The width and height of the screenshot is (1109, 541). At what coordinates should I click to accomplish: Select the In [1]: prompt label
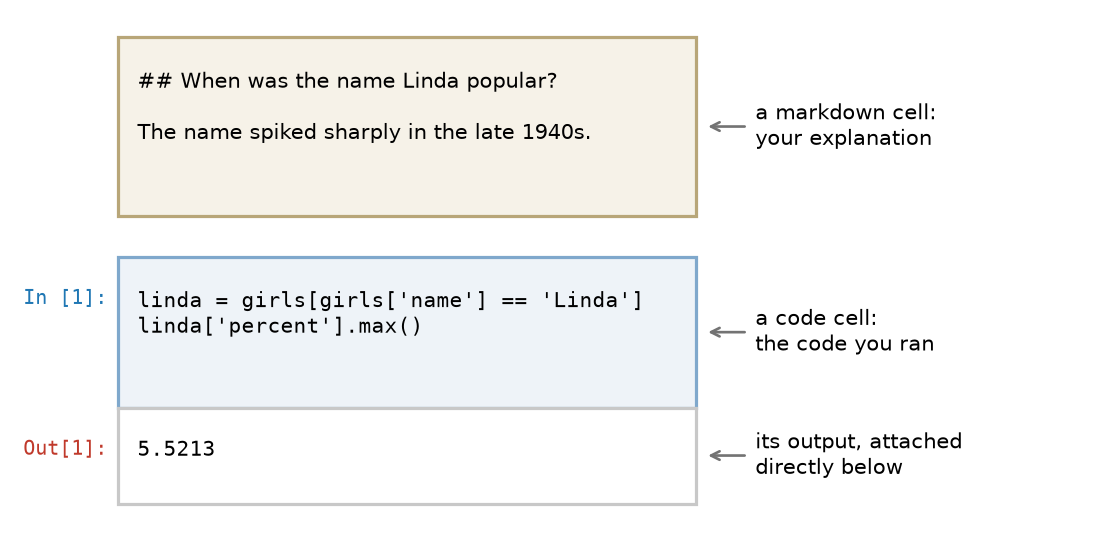(x=65, y=297)
